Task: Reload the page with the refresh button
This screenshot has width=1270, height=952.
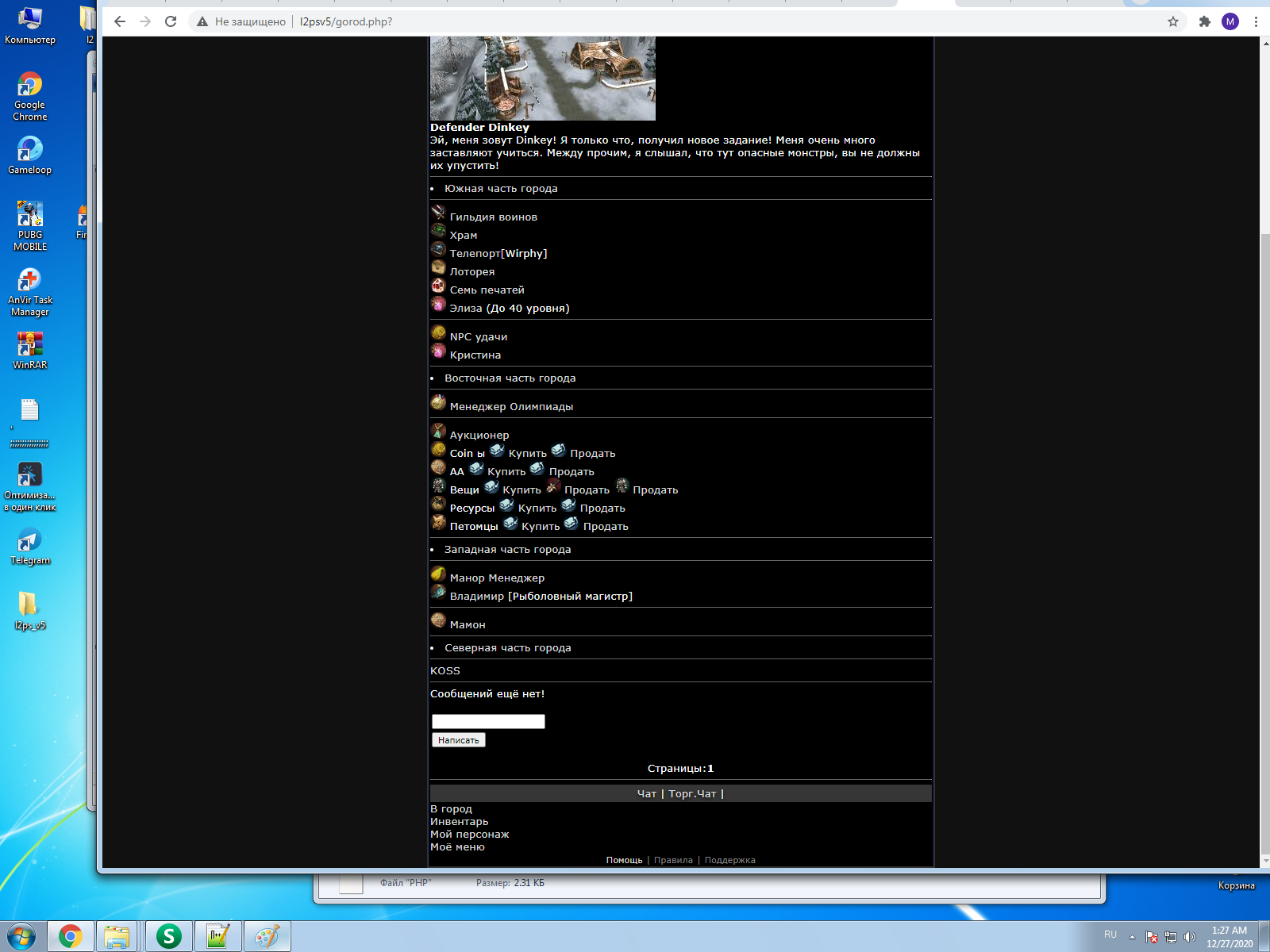Action: coord(171,21)
